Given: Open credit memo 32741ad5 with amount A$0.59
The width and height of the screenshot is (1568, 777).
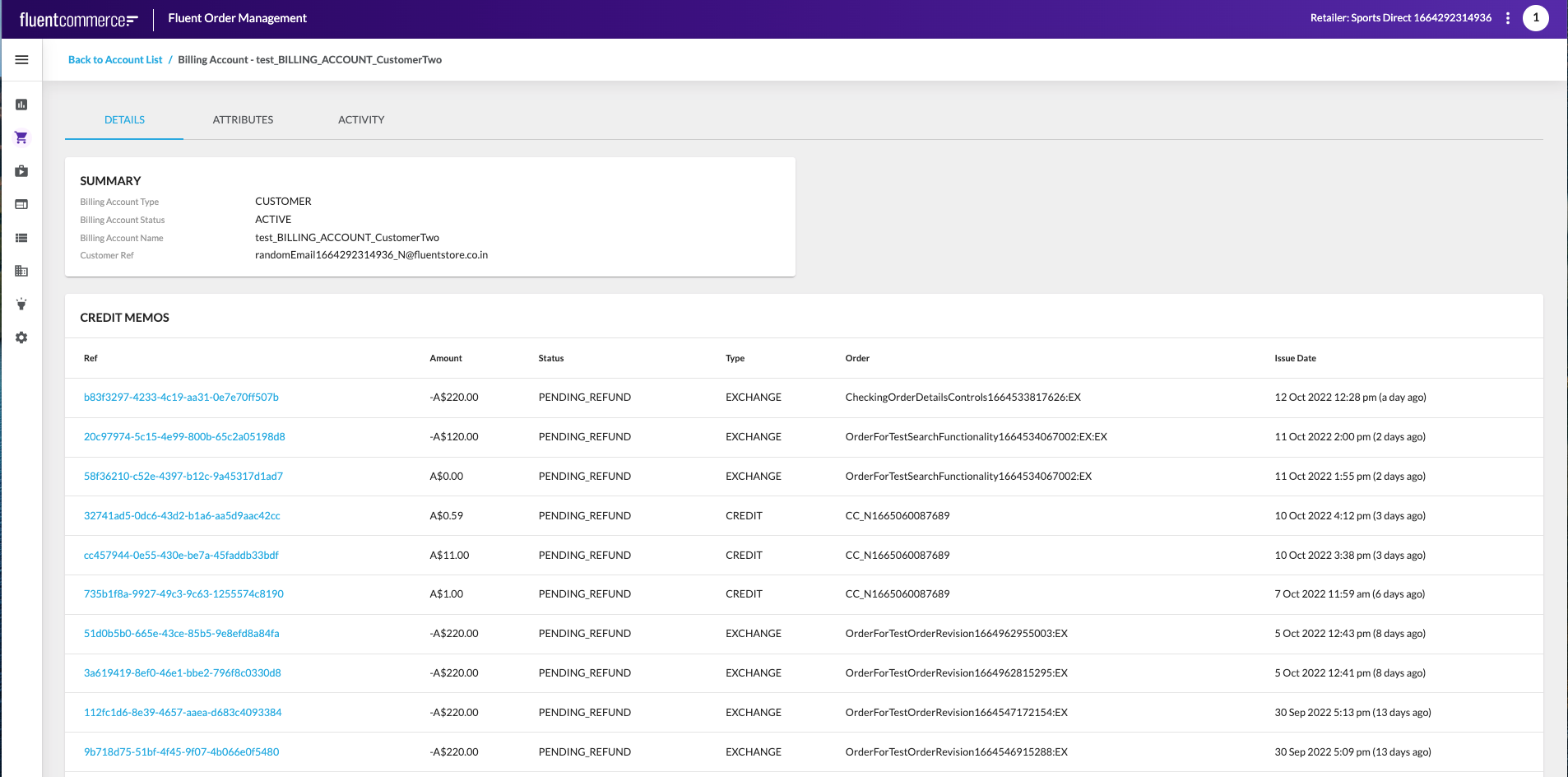Looking at the screenshot, I should pos(182,515).
